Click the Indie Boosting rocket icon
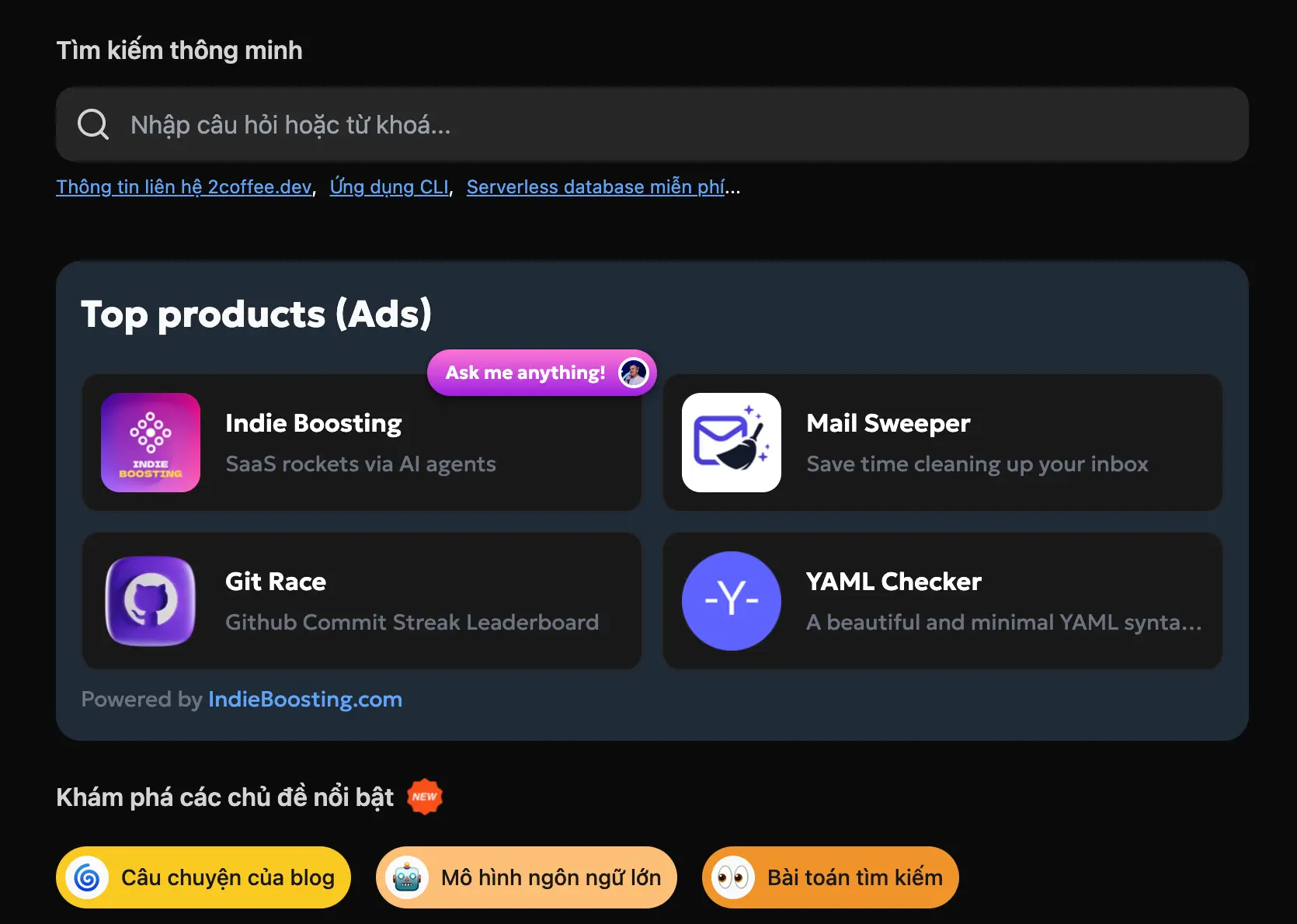The height and width of the screenshot is (924, 1297). [x=151, y=443]
